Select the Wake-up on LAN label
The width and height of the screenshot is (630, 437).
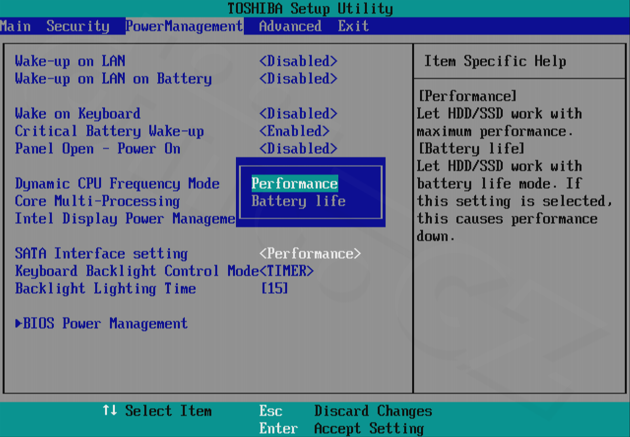(x=70, y=61)
